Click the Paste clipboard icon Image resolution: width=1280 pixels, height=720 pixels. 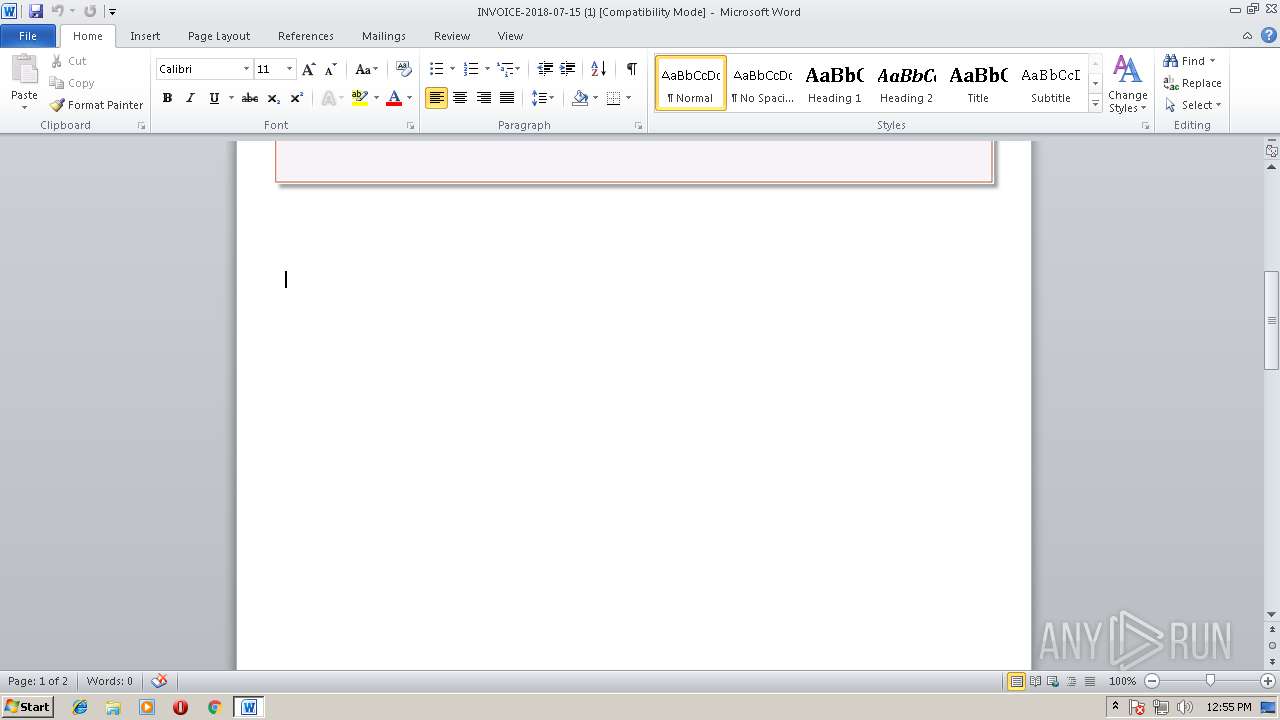pos(24,72)
